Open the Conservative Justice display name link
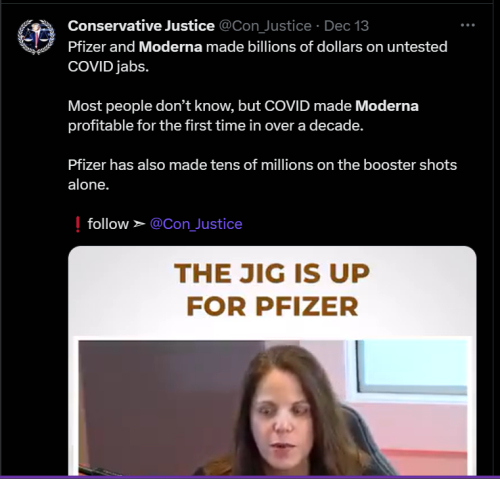This screenshot has width=500, height=479. click(141, 26)
